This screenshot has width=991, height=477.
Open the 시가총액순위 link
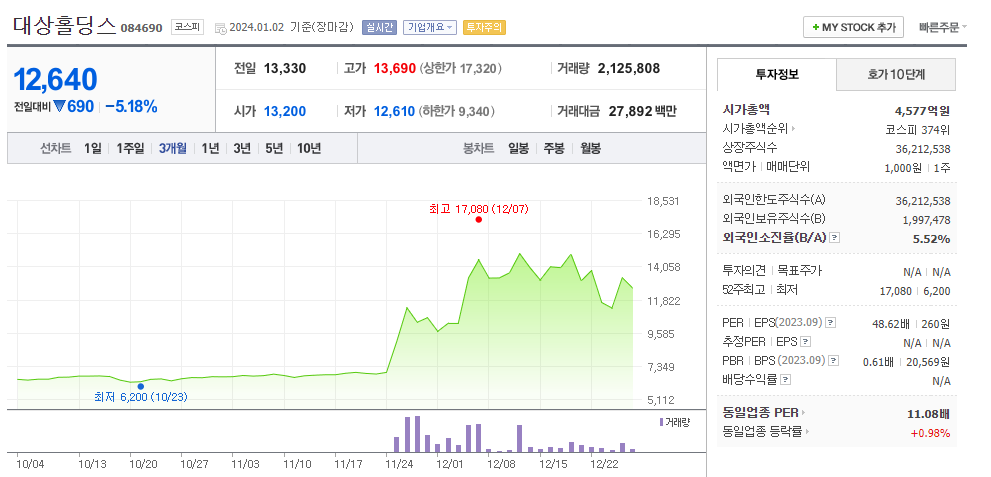pos(755,129)
